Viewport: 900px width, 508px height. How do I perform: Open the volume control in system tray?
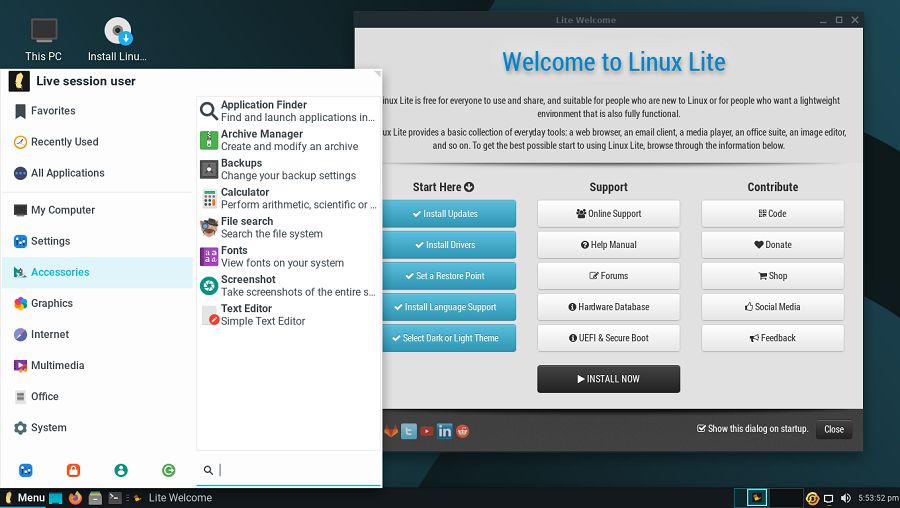(845, 498)
